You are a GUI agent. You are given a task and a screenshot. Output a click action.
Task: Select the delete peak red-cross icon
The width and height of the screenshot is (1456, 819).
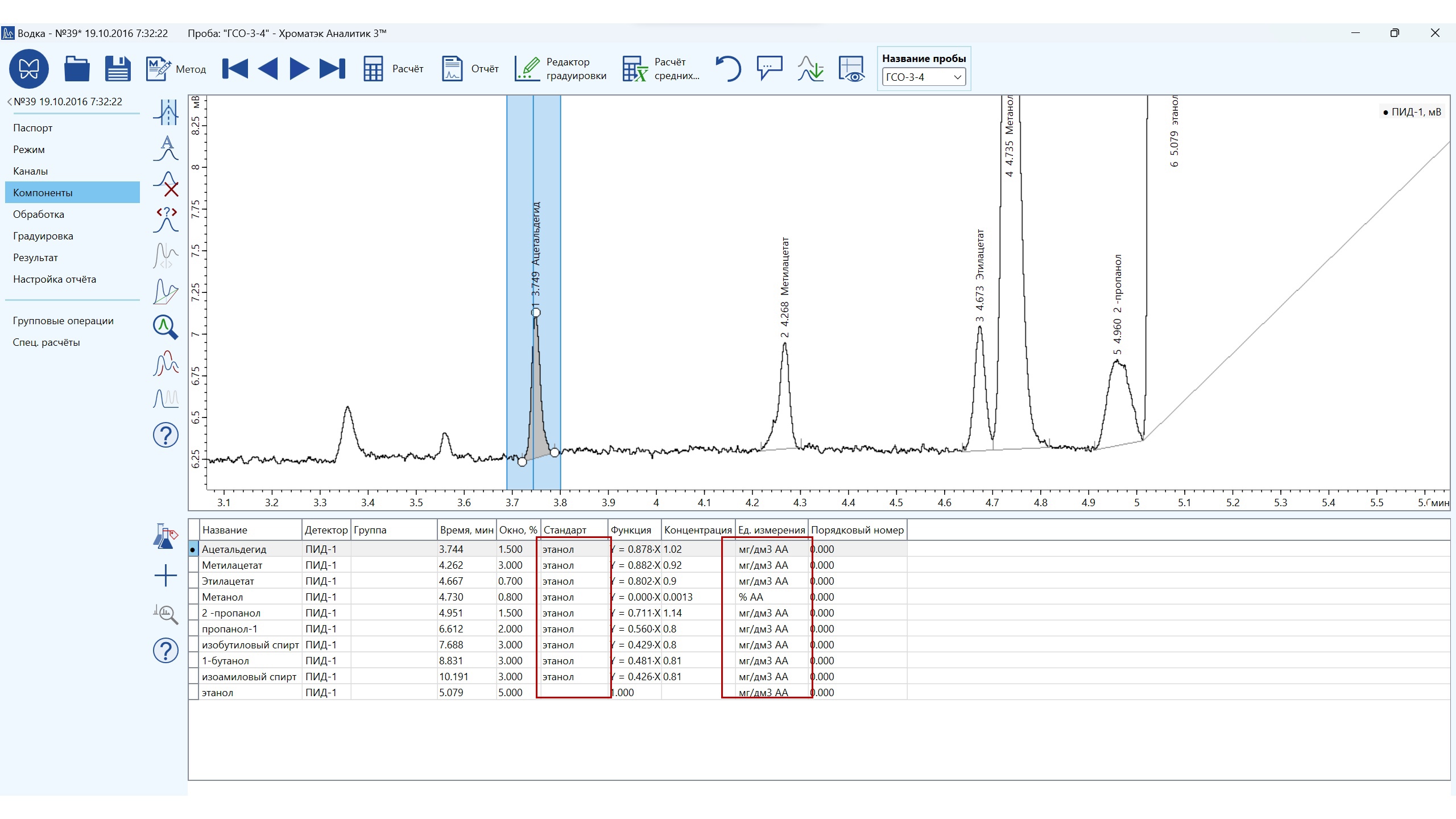pyautogui.click(x=166, y=184)
